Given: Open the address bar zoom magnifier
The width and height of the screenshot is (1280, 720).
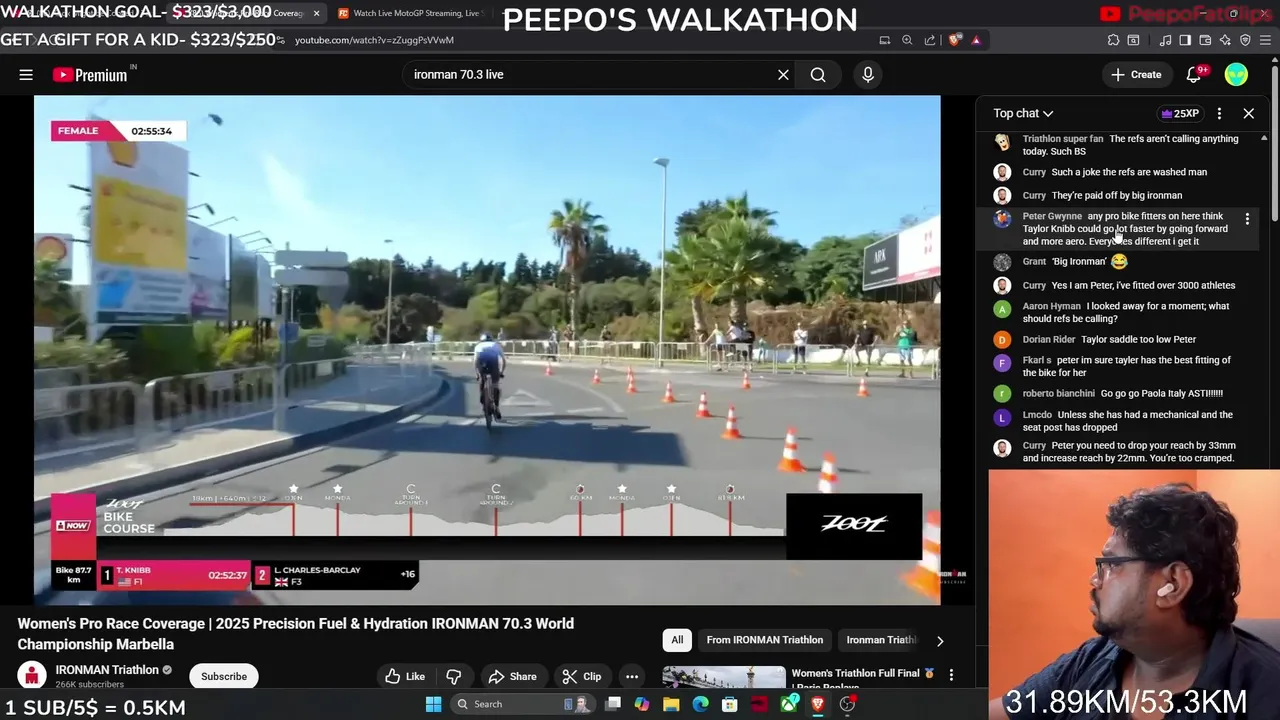Looking at the screenshot, I should coord(907,40).
